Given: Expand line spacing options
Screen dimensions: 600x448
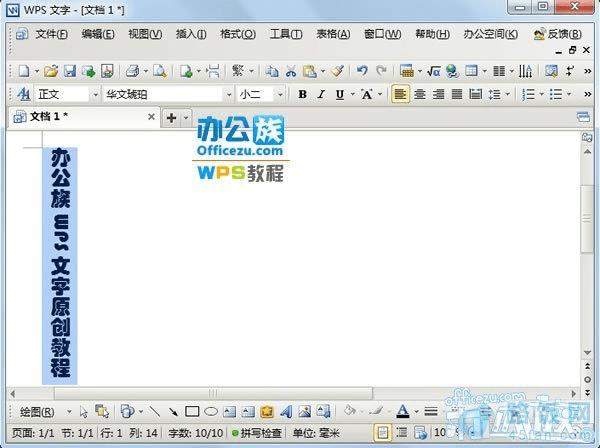Looking at the screenshot, I should click(x=508, y=94).
